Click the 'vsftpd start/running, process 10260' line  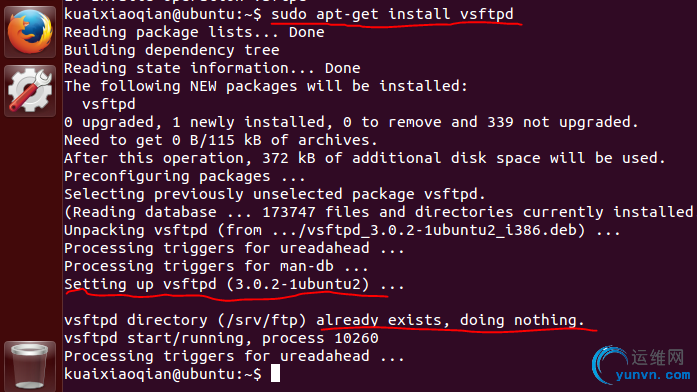coord(221,339)
